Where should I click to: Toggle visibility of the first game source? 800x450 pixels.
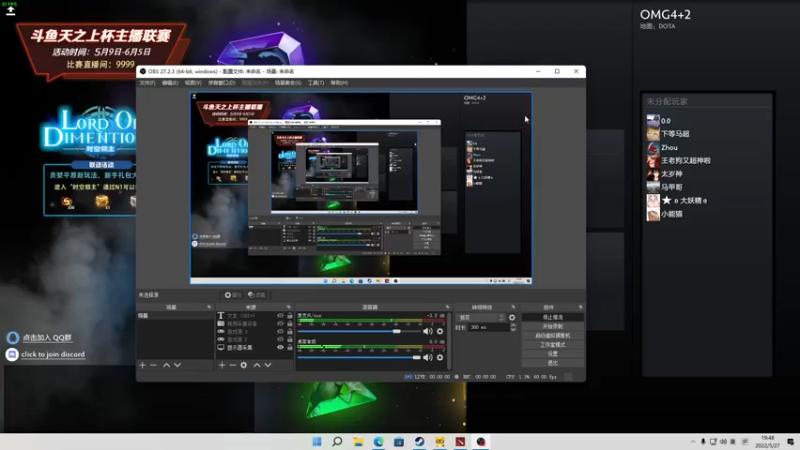click(x=280, y=332)
